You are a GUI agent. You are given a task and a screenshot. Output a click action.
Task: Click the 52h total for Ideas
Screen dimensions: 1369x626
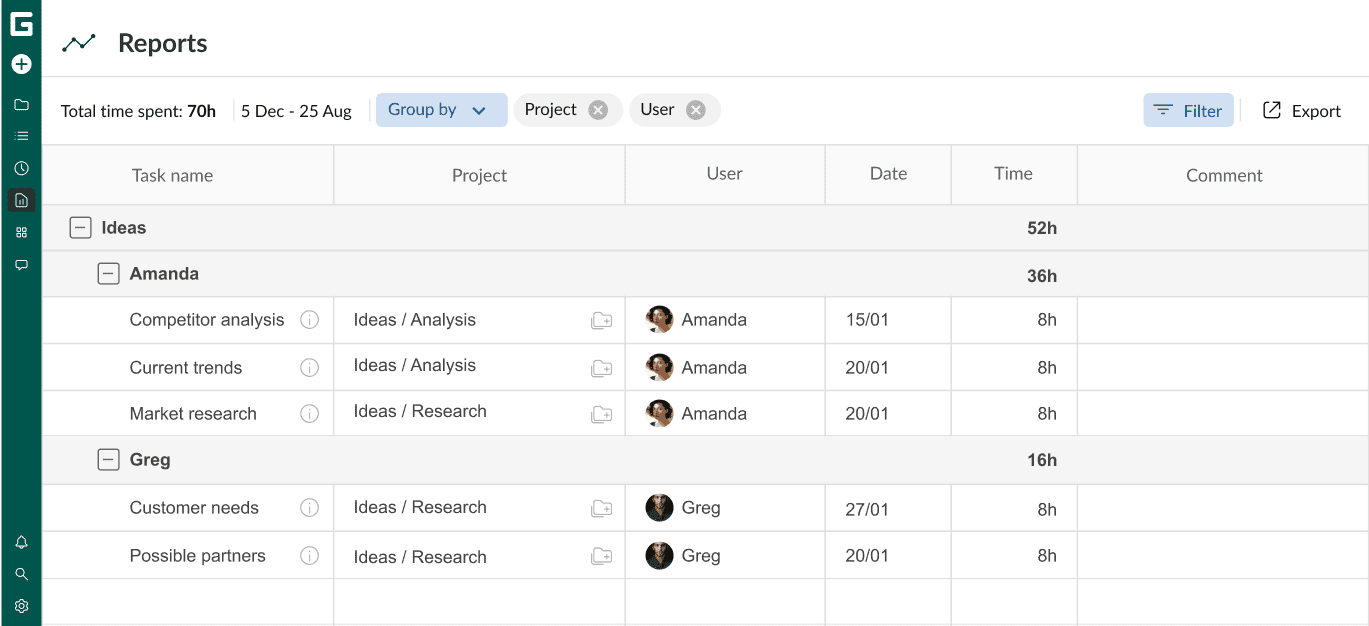pyautogui.click(x=1042, y=228)
